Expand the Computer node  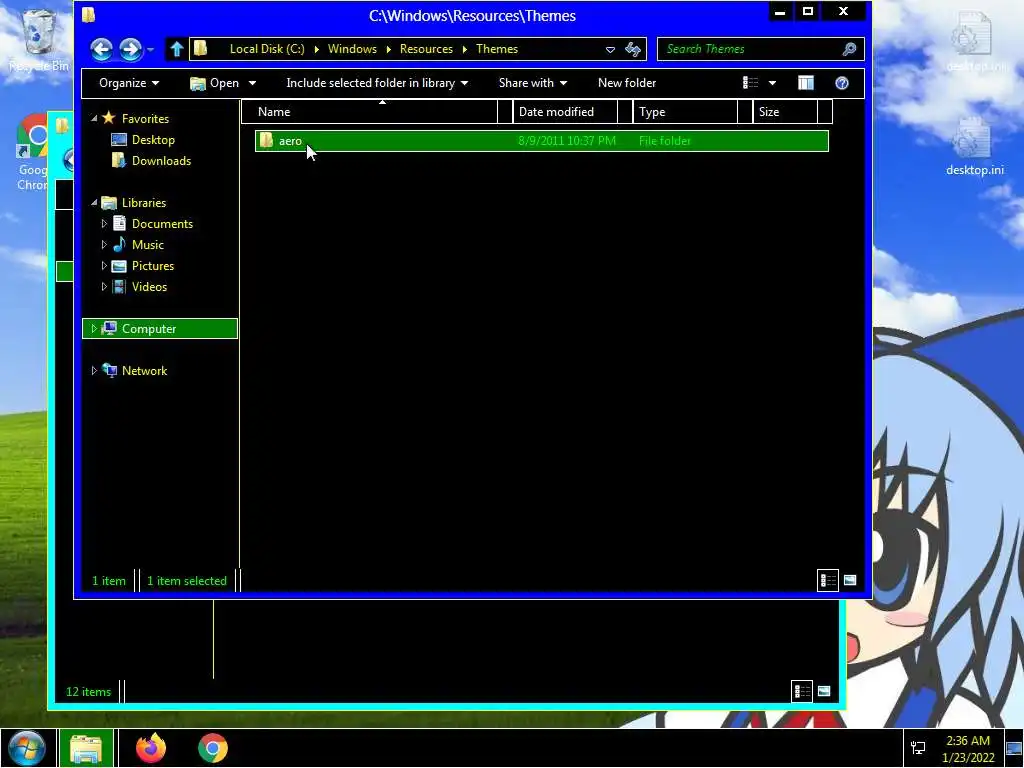(94, 328)
